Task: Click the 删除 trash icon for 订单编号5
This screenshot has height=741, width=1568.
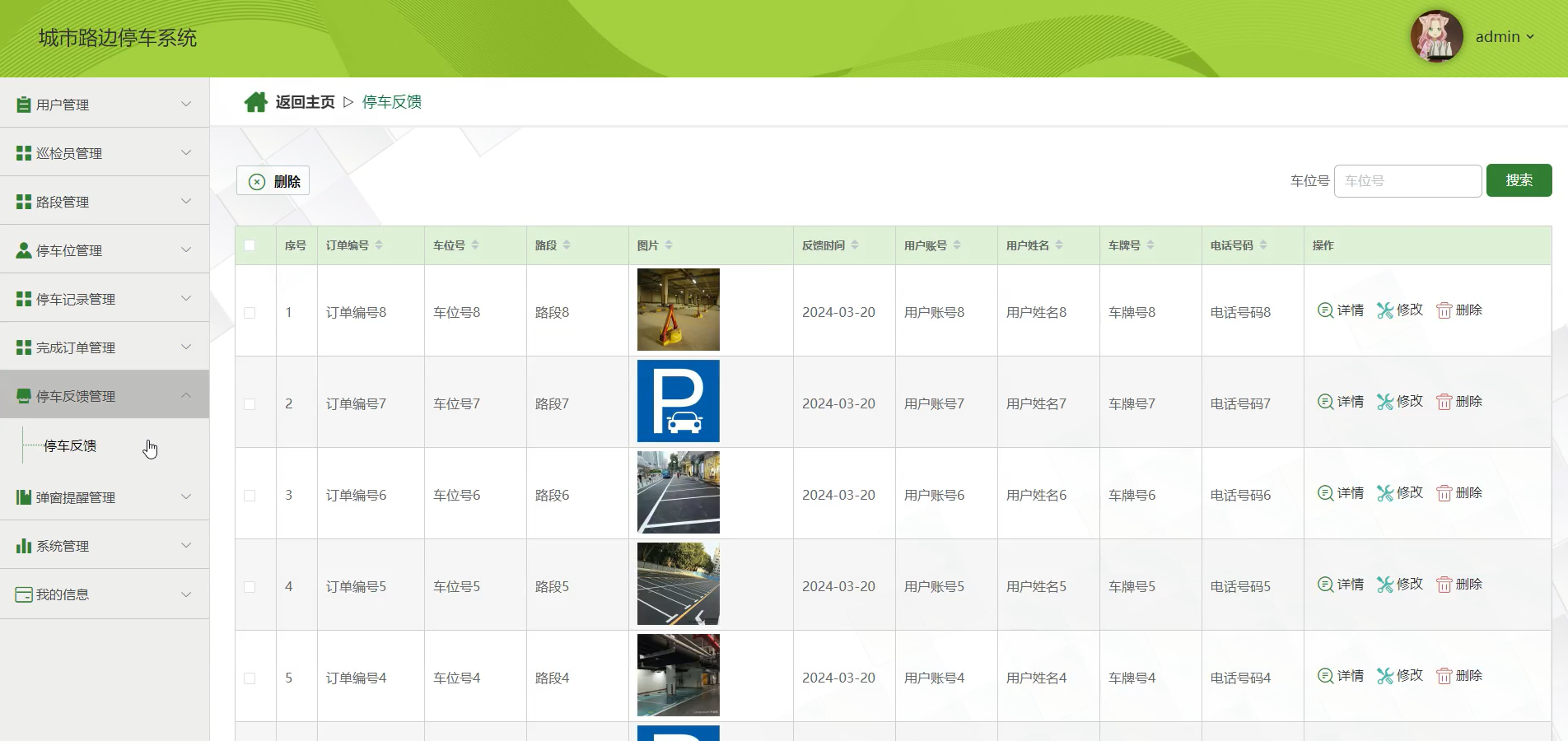Action: (x=1444, y=585)
